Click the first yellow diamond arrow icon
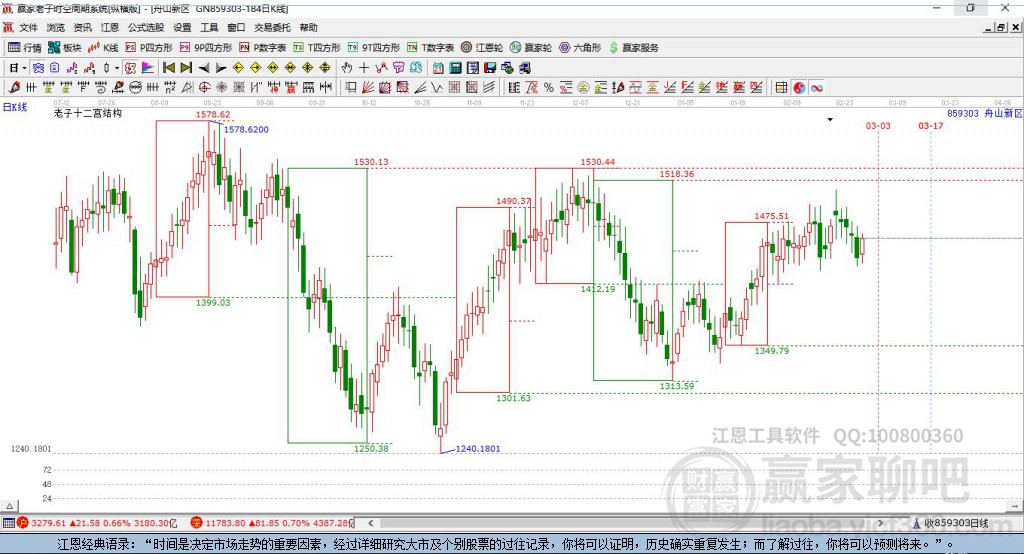The image size is (1024, 554). 238,68
